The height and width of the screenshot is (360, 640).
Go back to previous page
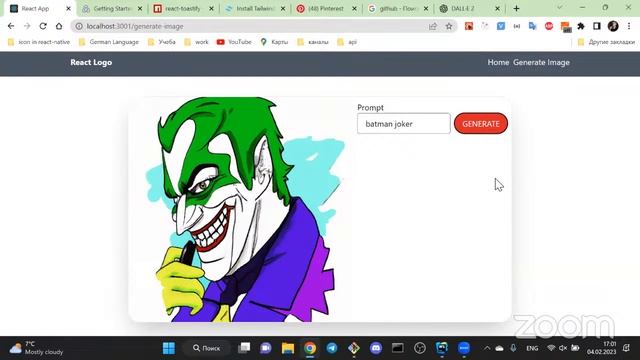pyautogui.click(x=11, y=26)
